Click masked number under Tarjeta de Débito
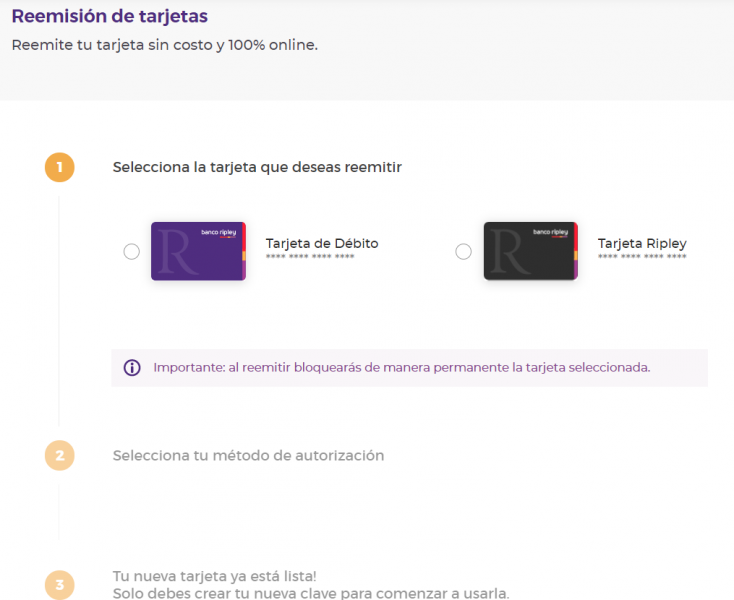The height and width of the screenshot is (600, 734). pos(310,258)
